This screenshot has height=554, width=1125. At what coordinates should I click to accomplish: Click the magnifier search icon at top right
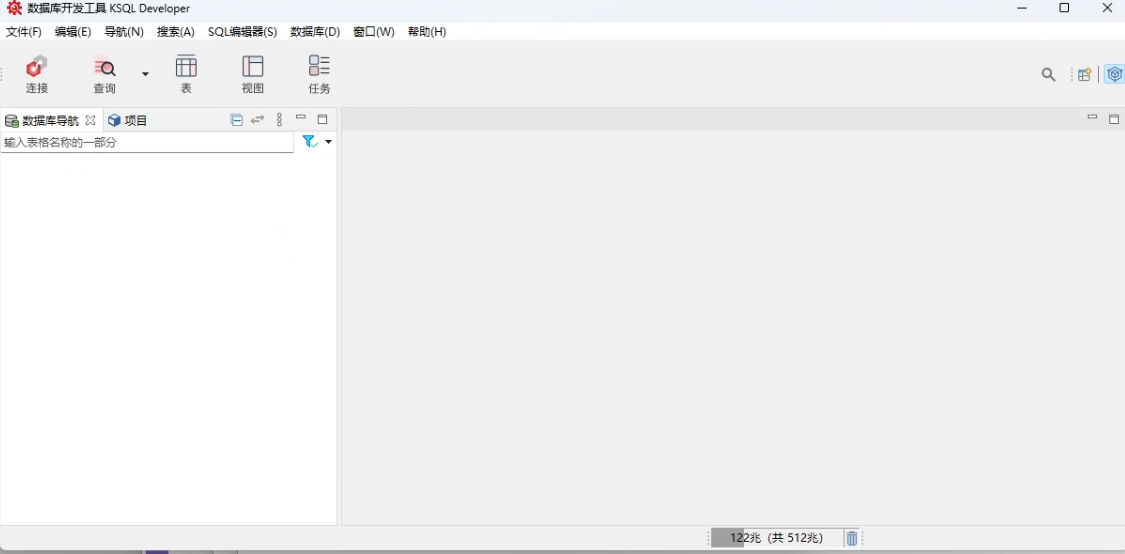click(1048, 75)
